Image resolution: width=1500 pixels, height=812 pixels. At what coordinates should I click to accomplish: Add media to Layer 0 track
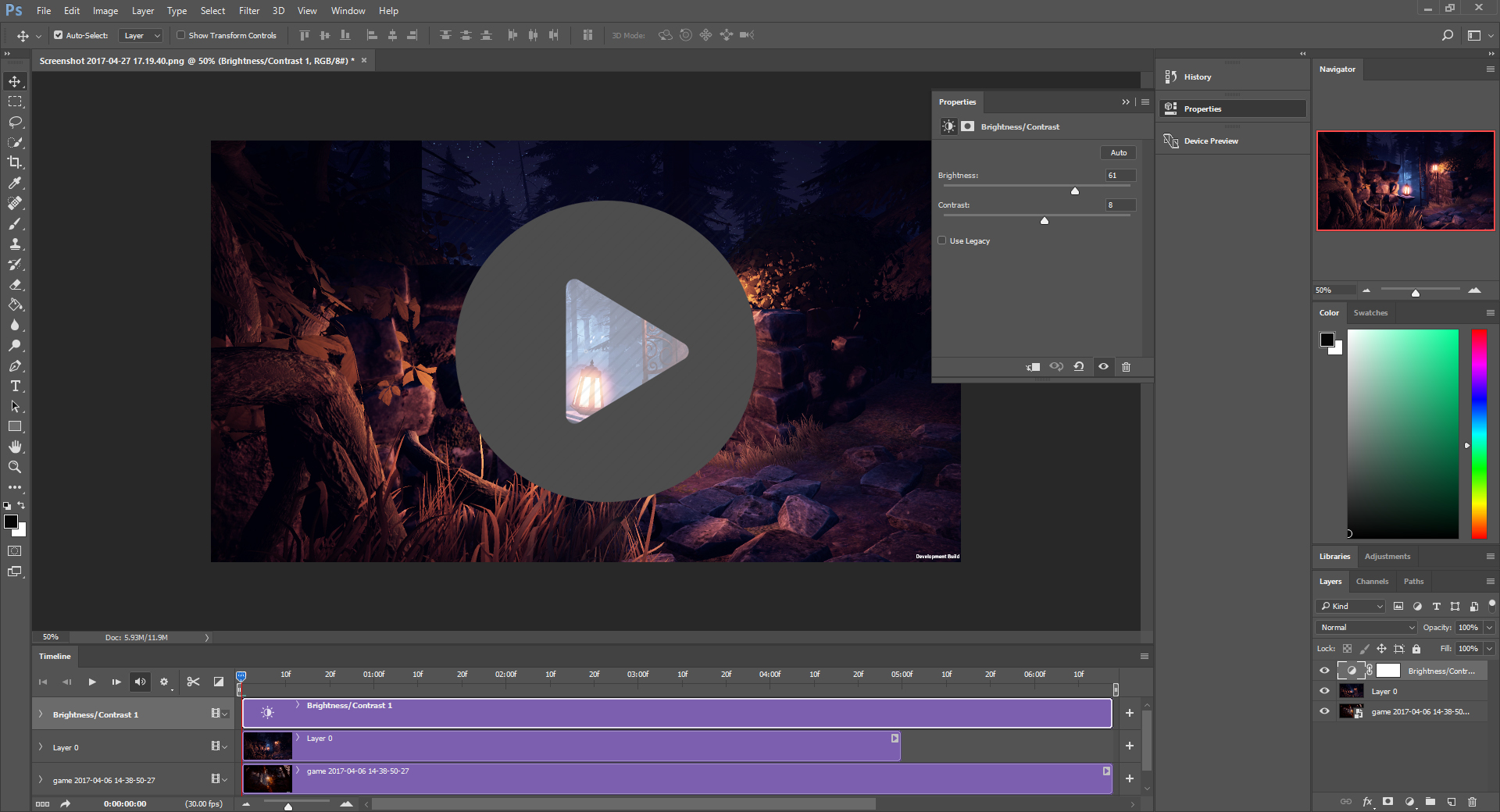pos(1129,746)
